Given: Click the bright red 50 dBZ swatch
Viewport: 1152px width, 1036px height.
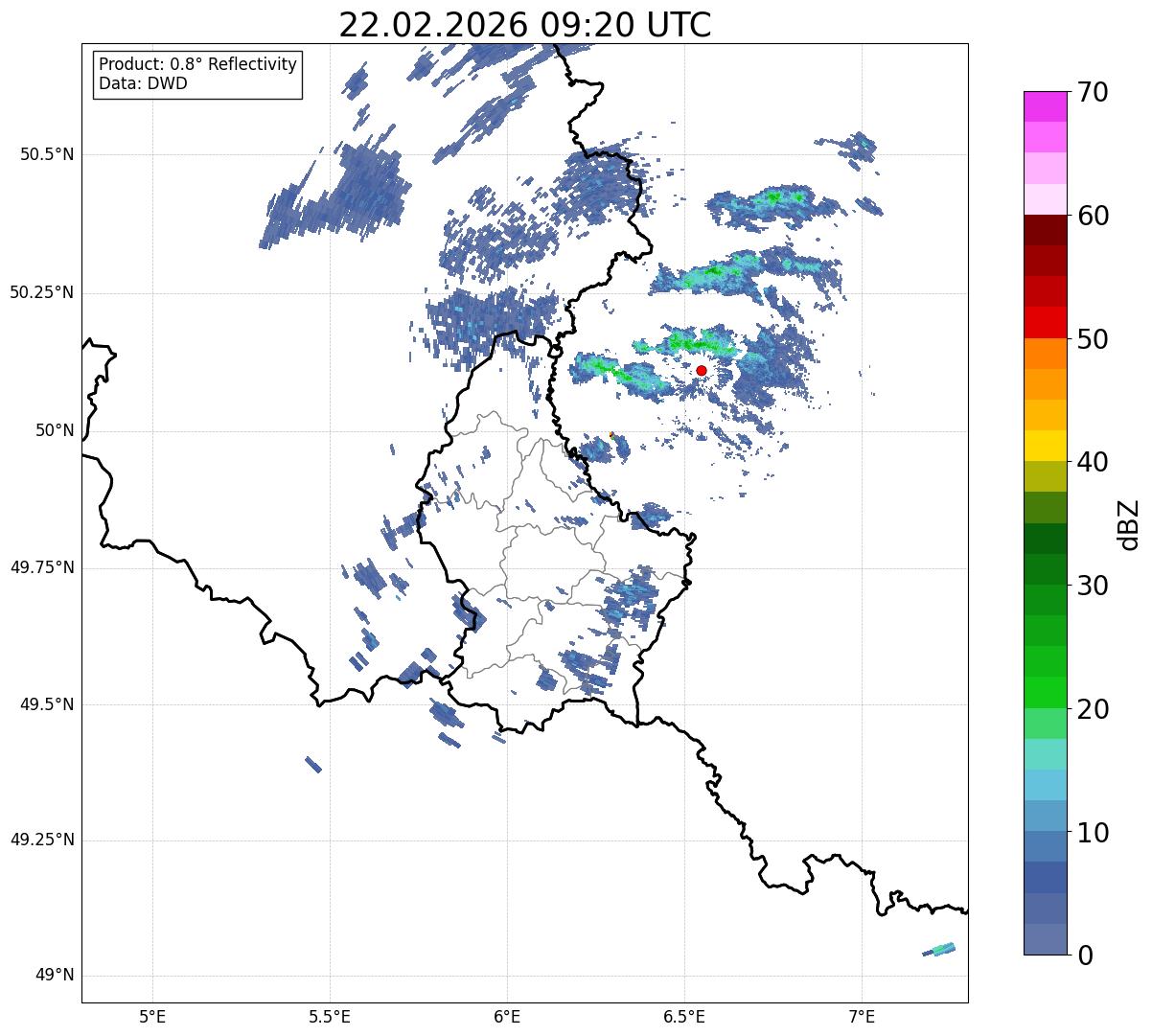Looking at the screenshot, I should coord(1046,322).
